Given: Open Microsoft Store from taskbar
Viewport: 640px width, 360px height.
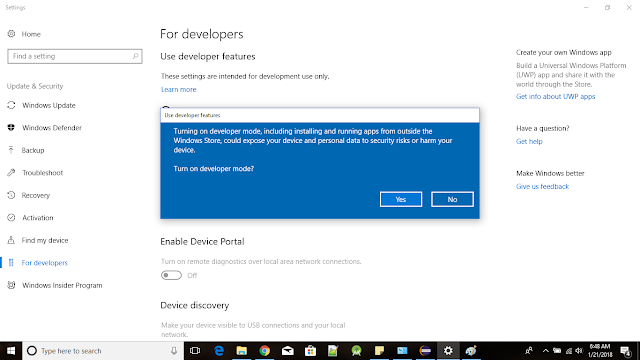Looking at the screenshot, I should coord(310,351).
